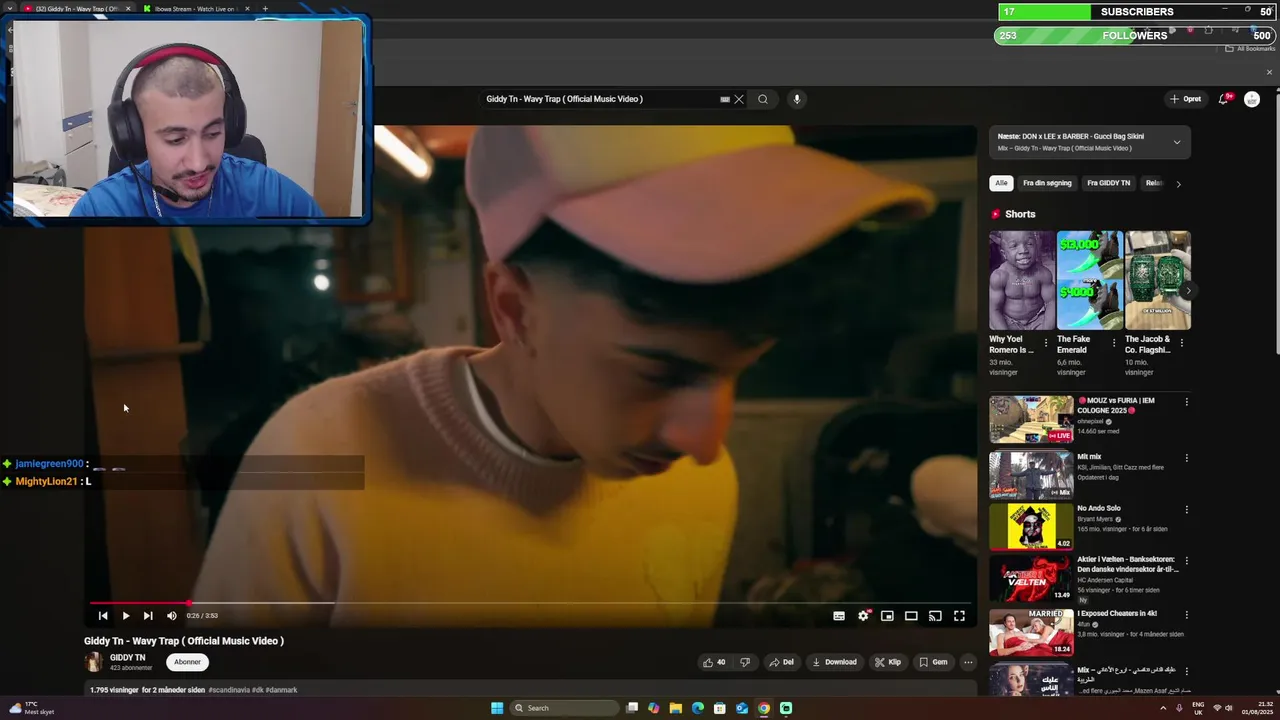Skip to the next video

coord(148,616)
